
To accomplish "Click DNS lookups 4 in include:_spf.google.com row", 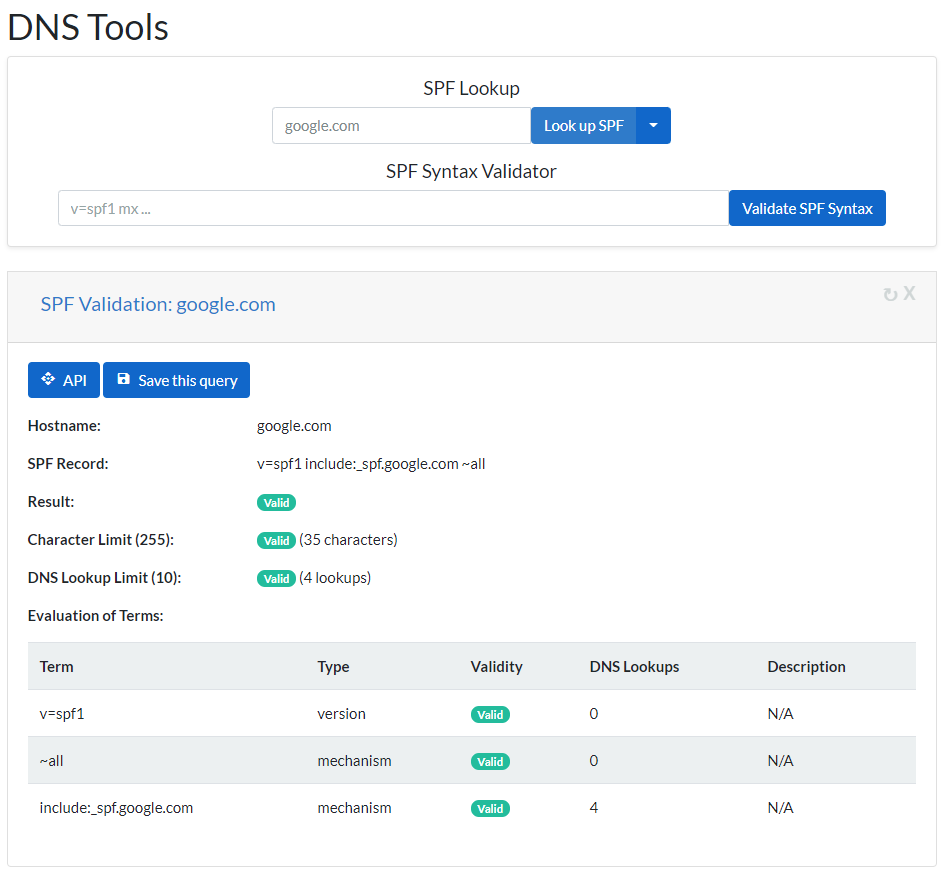I will [594, 808].
